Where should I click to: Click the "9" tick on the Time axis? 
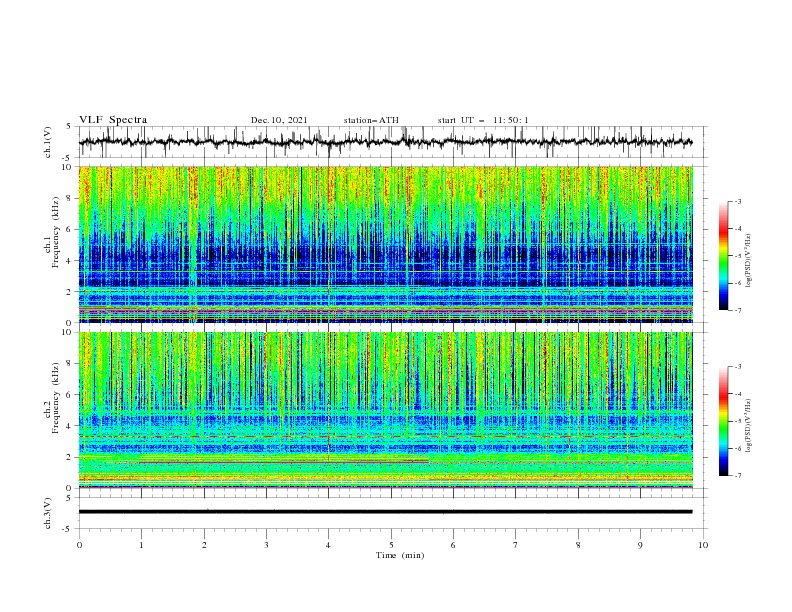pyautogui.click(x=640, y=545)
